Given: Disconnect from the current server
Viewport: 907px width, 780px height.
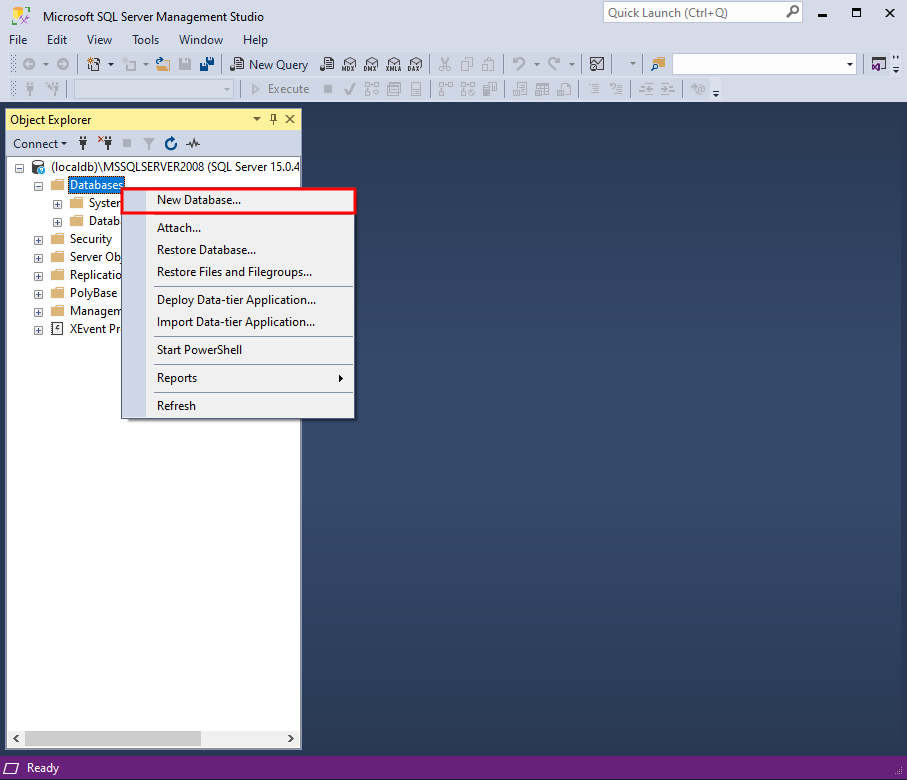Looking at the screenshot, I should click(x=104, y=143).
